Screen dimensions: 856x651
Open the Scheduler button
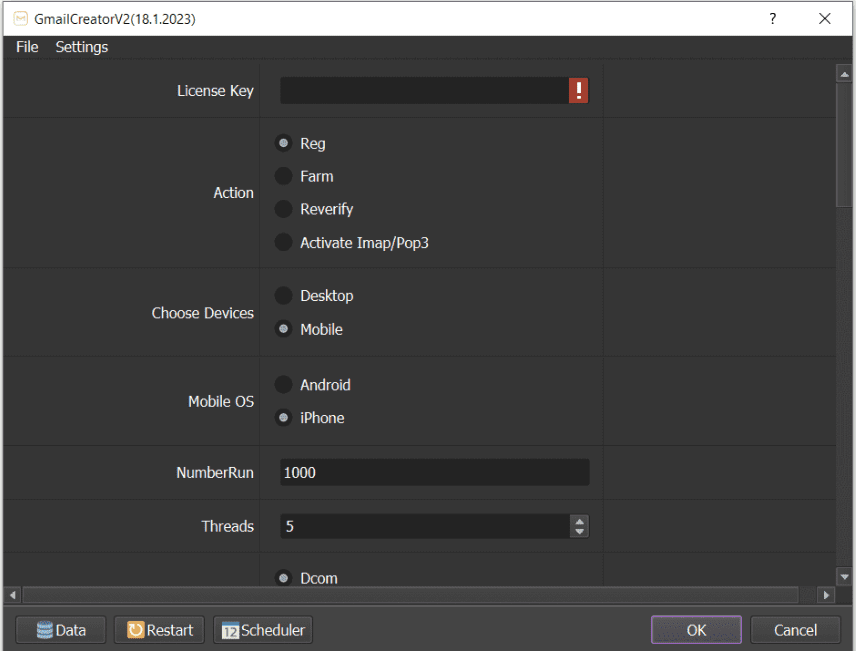[x=263, y=630]
